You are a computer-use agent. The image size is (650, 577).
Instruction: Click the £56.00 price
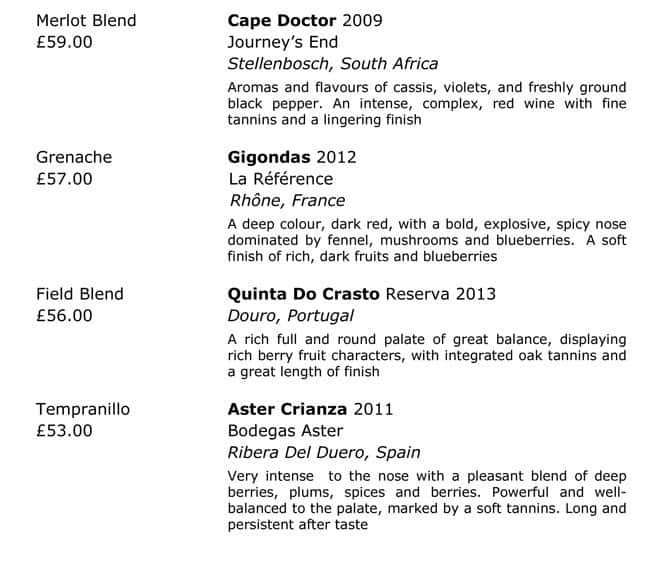coord(64,316)
